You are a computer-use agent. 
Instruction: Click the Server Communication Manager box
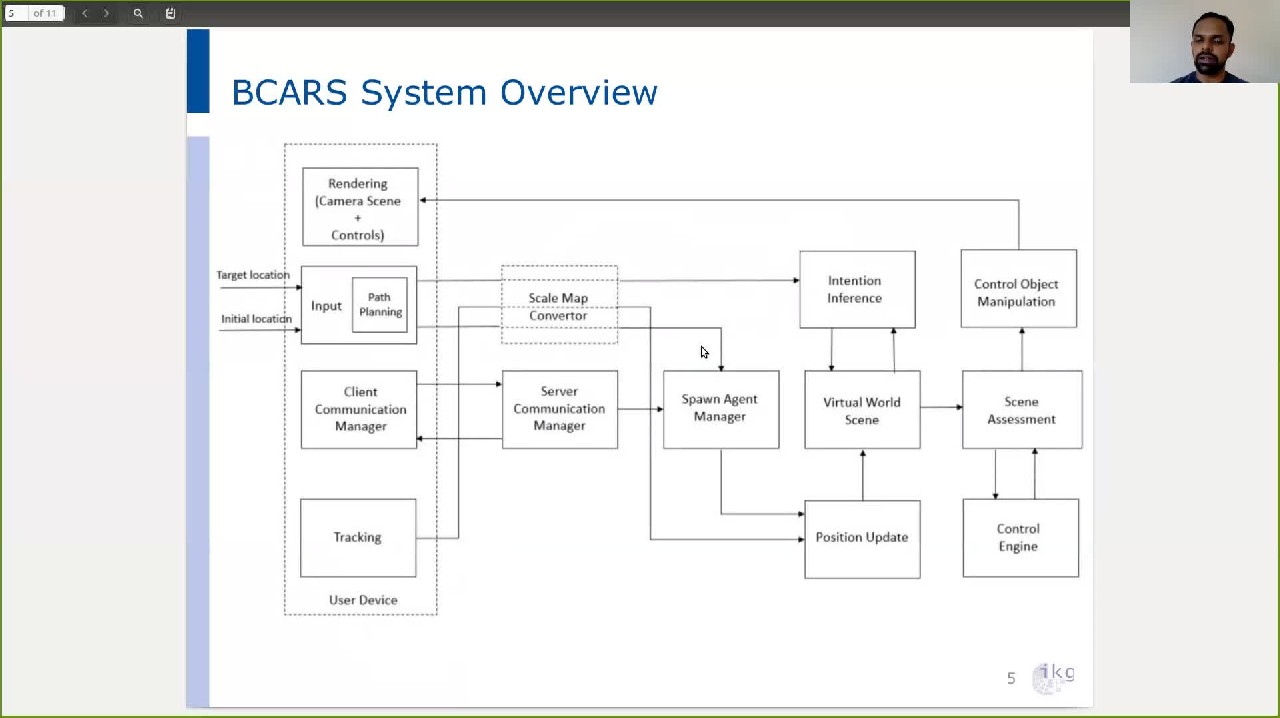click(559, 409)
